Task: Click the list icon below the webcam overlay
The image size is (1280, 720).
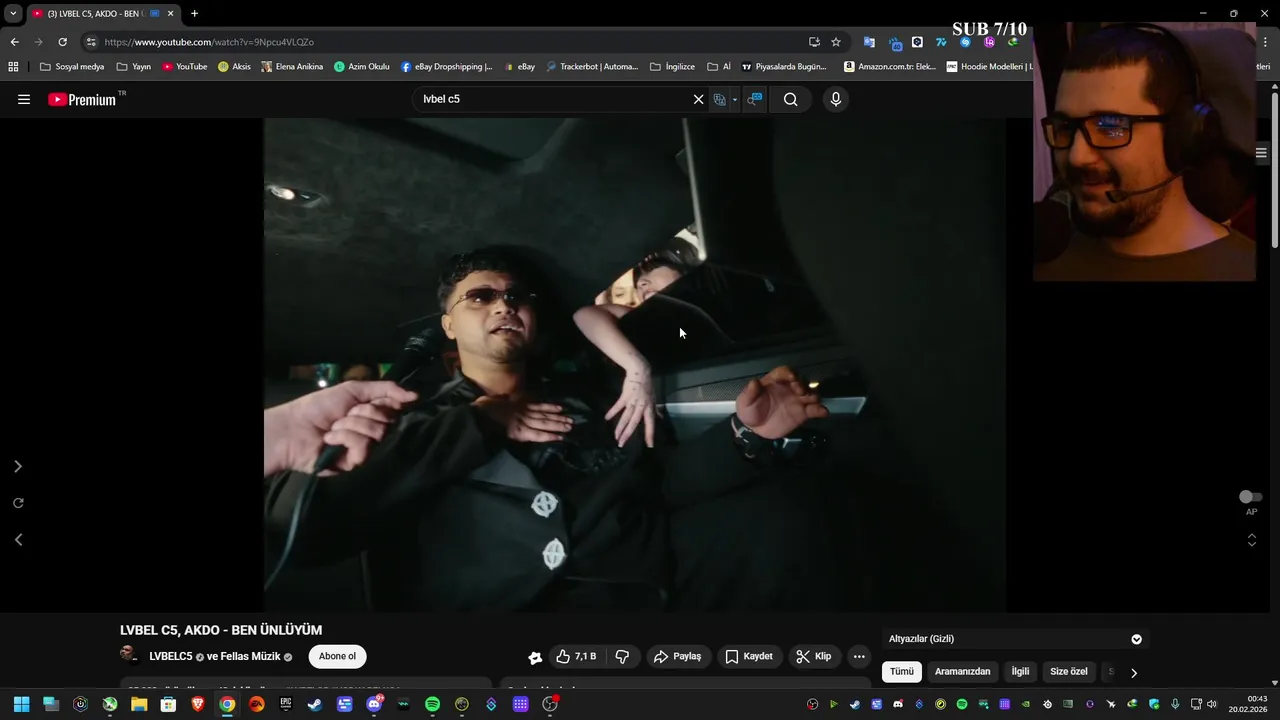Action: coord(1261,153)
